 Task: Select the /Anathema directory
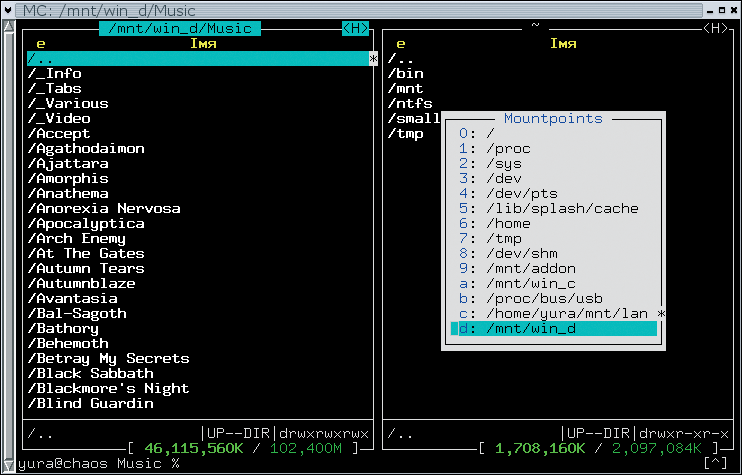pos(68,194)
